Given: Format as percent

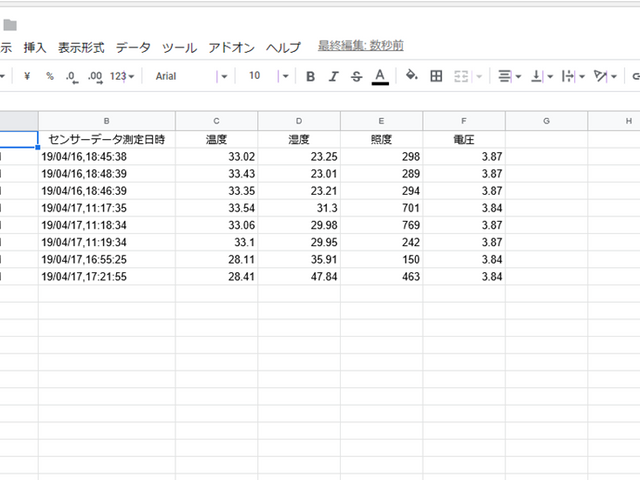Looking at the screenshot, I should click(x=50, y=76).
